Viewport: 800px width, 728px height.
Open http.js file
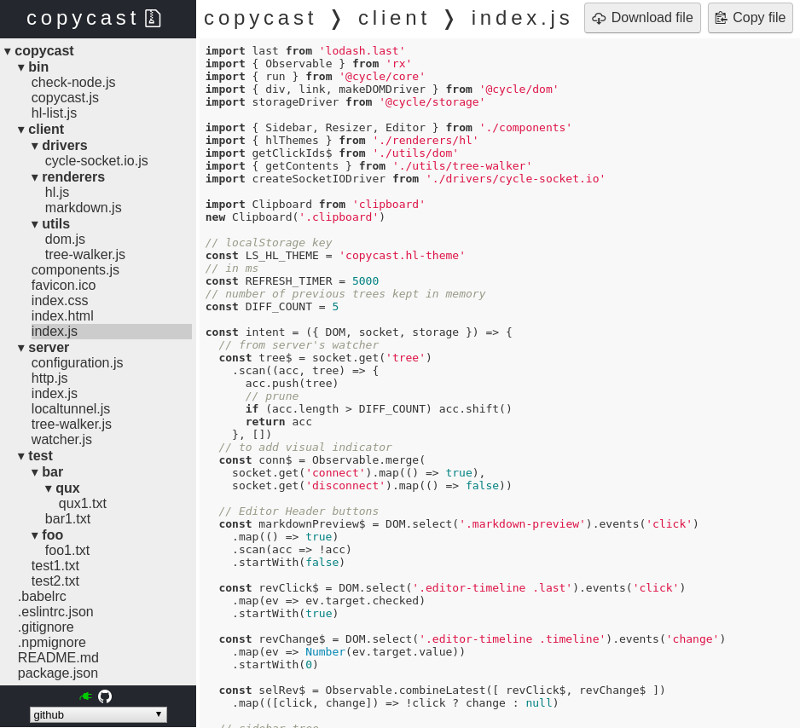coord(49,379)
